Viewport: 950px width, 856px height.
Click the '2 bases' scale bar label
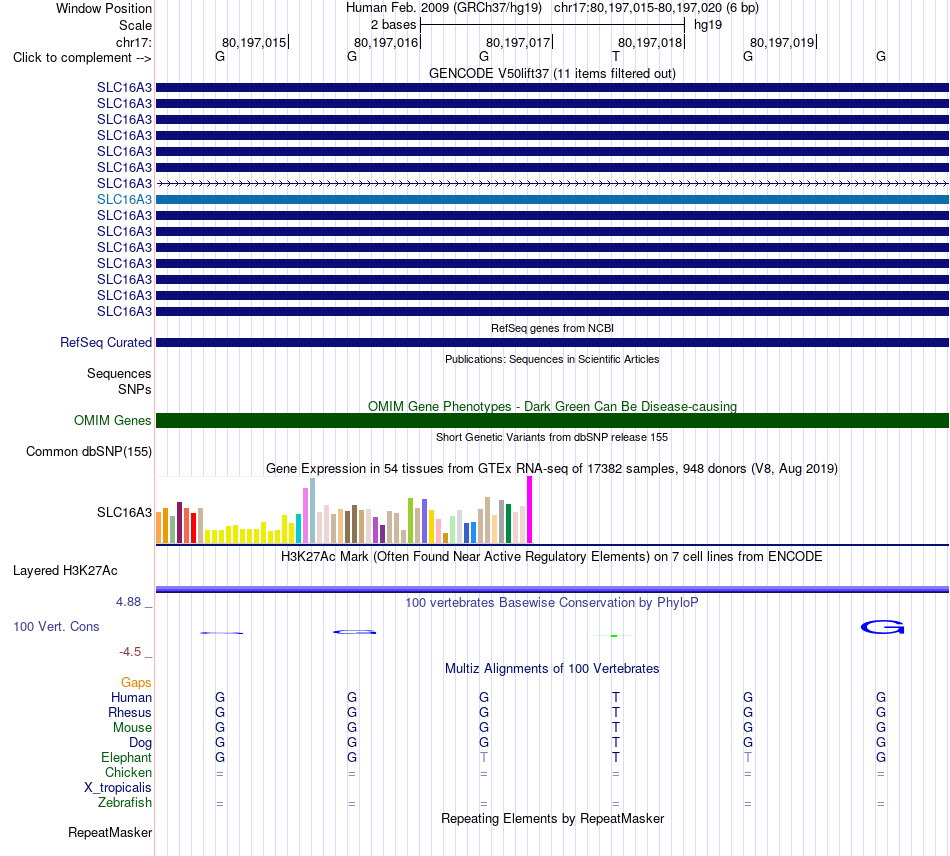point(393,25)
